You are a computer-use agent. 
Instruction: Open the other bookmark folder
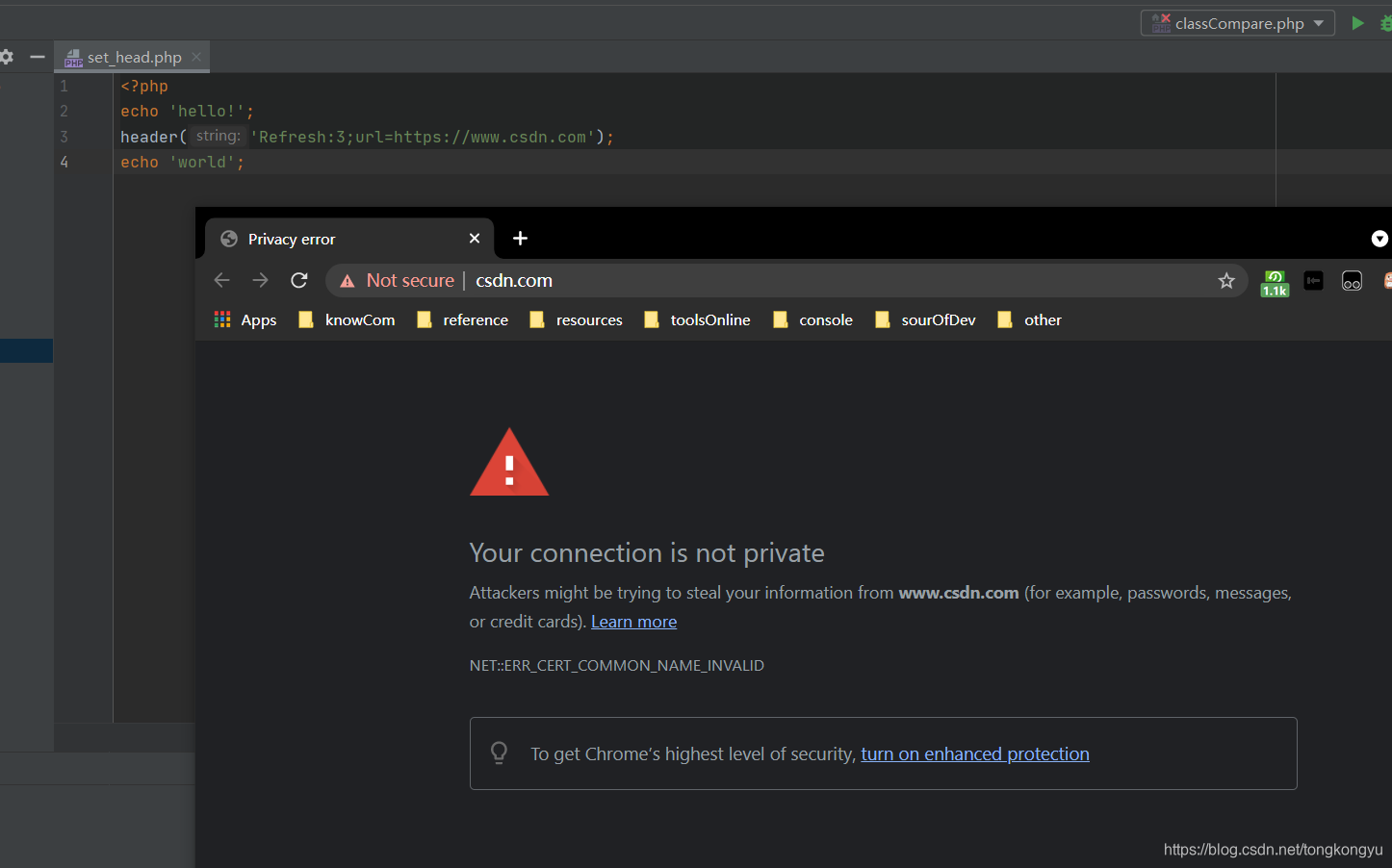pyautogui.click(x=1029, y=319)
